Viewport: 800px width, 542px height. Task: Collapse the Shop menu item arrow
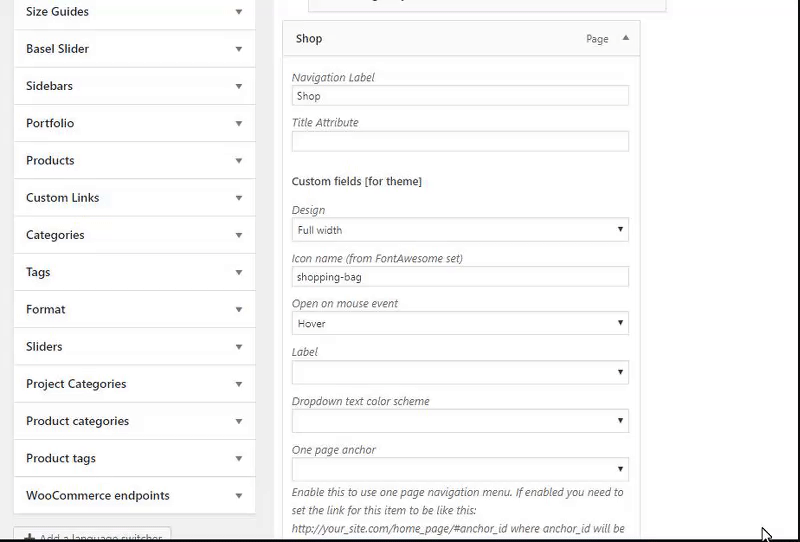(626, 38)
